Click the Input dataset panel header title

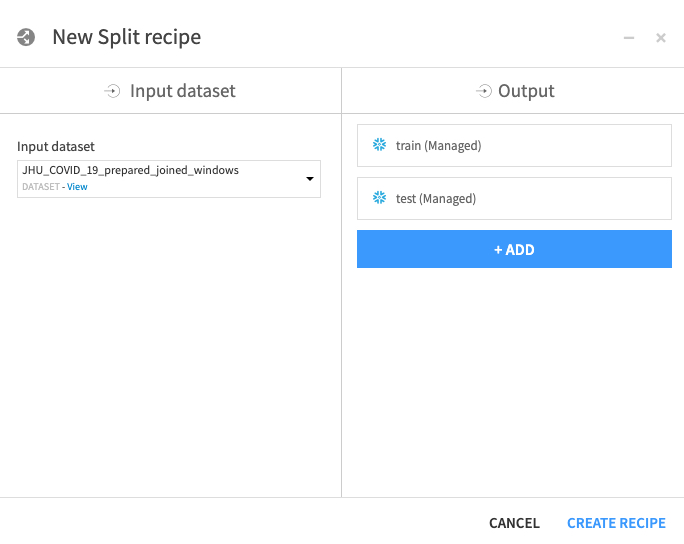pos(183,91)
